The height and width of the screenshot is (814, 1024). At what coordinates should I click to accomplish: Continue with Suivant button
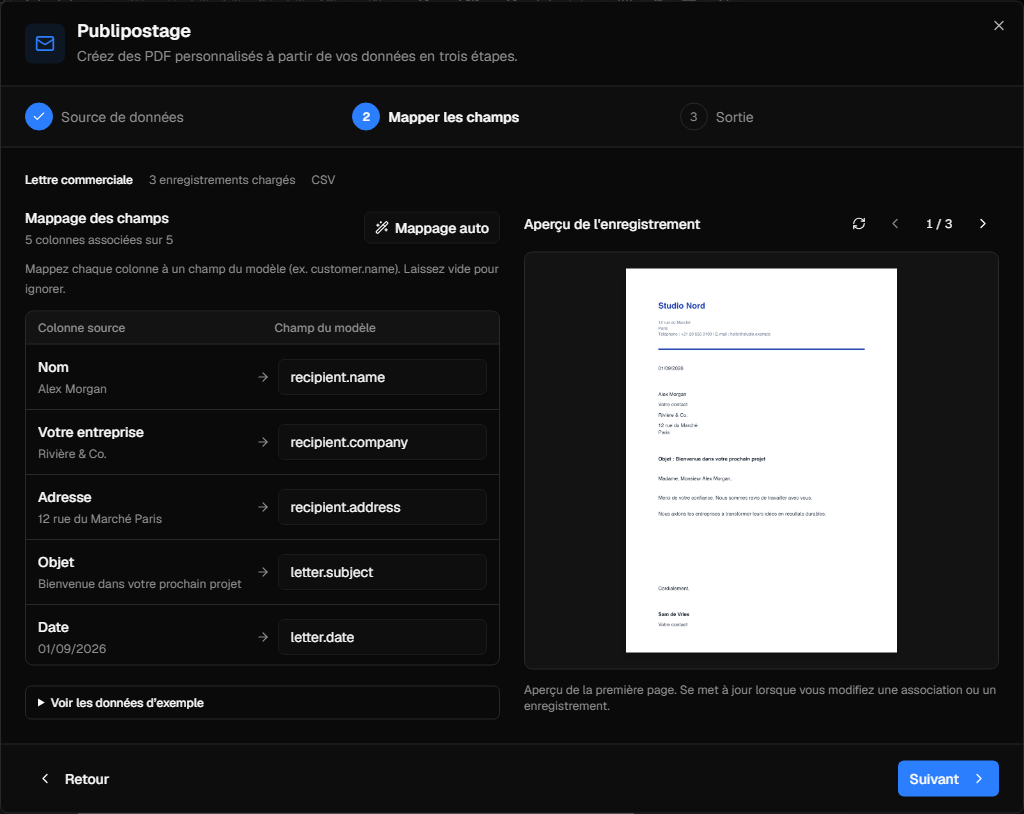(948, 779)
